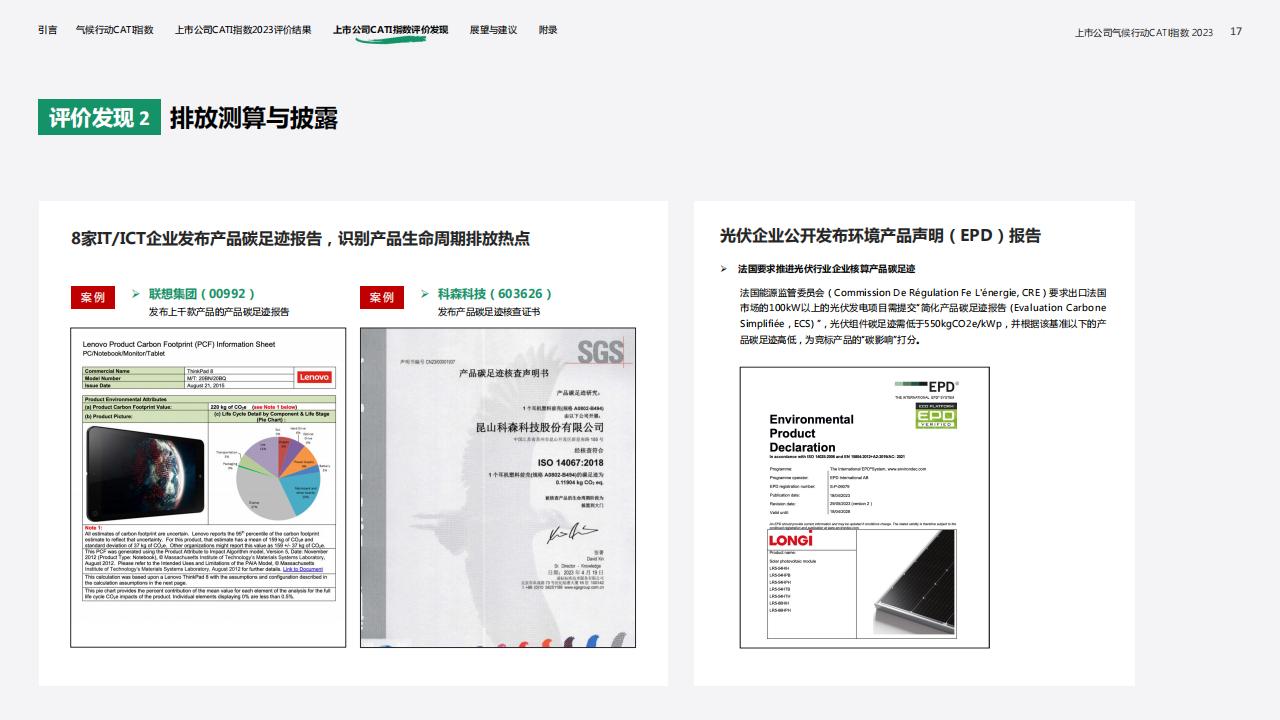This screenshot has width=1280, height=720.
Task: Click the 法国要求推进光伏行业企业核算产品碳足迹 line
Action: (x=826, y=269)
